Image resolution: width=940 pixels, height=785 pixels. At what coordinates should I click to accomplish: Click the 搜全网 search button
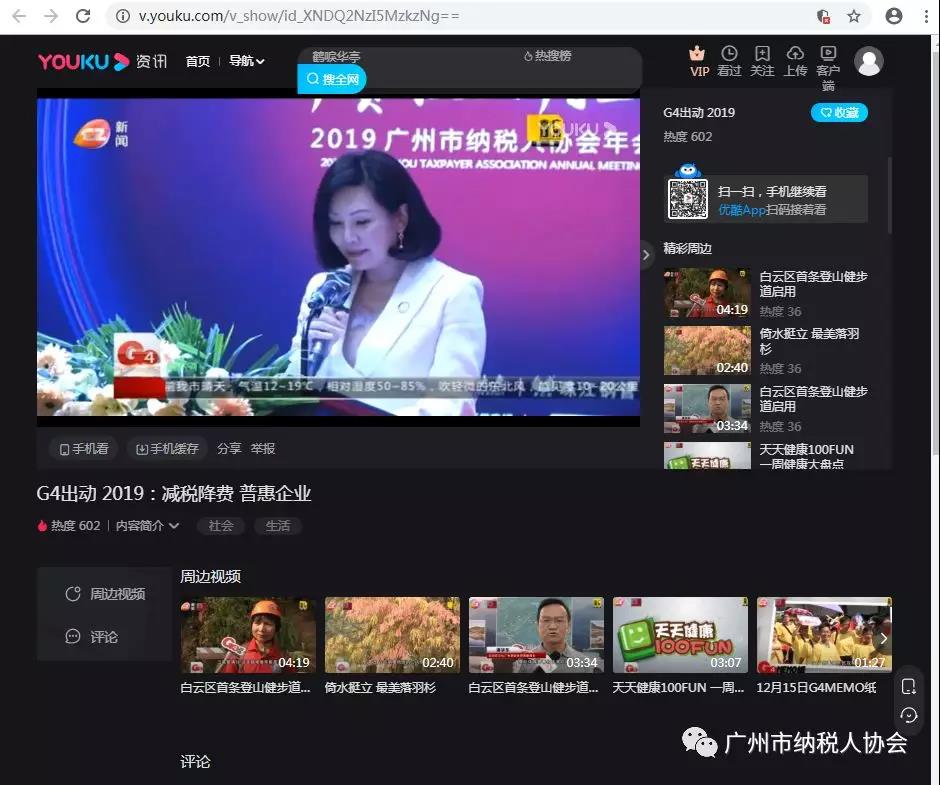tap(332, 79)
